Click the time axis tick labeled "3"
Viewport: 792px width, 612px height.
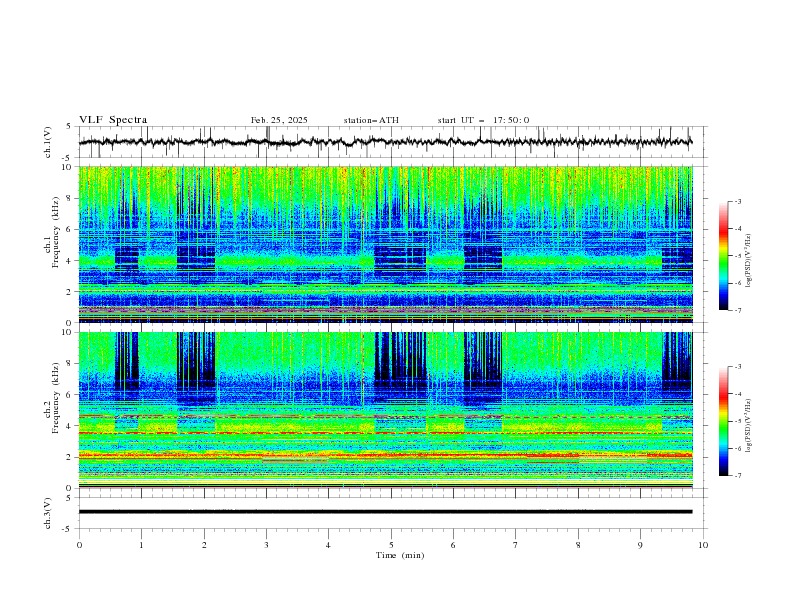(x=266, y=545)
